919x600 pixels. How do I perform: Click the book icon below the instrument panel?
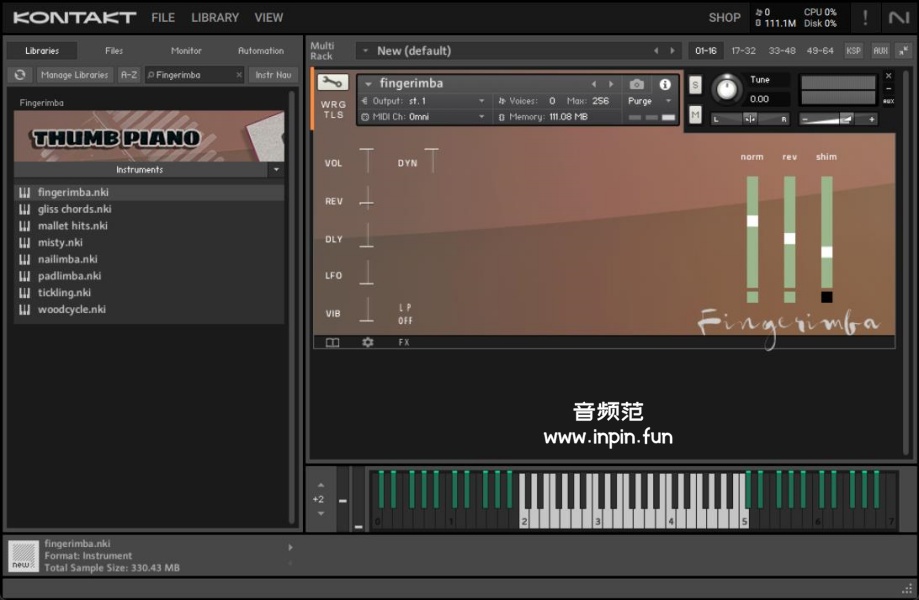(332, 342)
